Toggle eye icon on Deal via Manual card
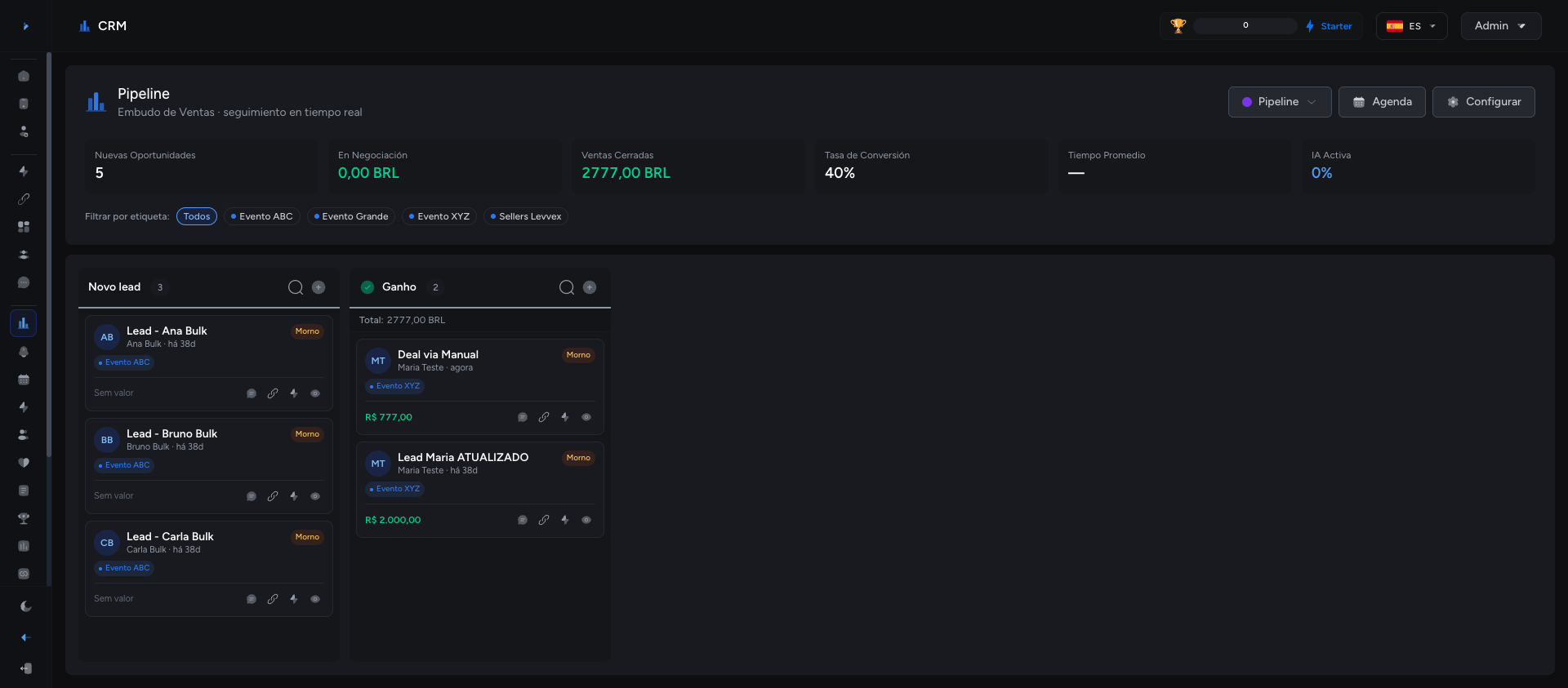1568x688 pixels. click(586, 417)
